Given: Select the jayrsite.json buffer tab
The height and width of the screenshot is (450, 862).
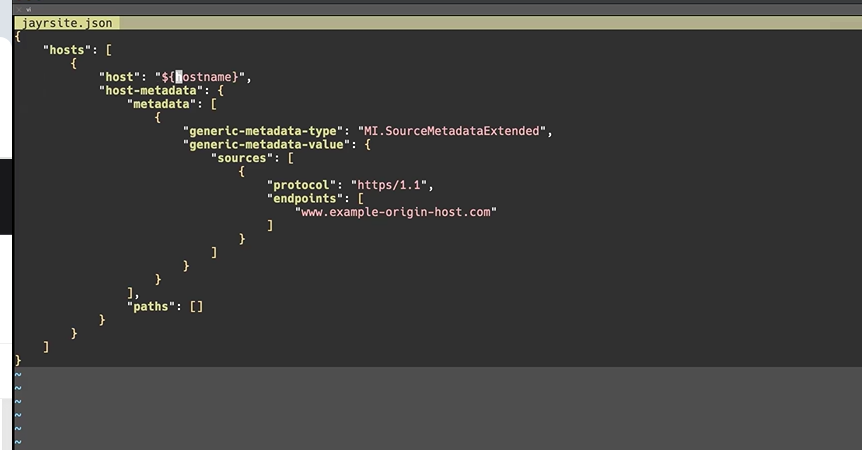Looking at the screenshot, I should click(x=67, y=23).
